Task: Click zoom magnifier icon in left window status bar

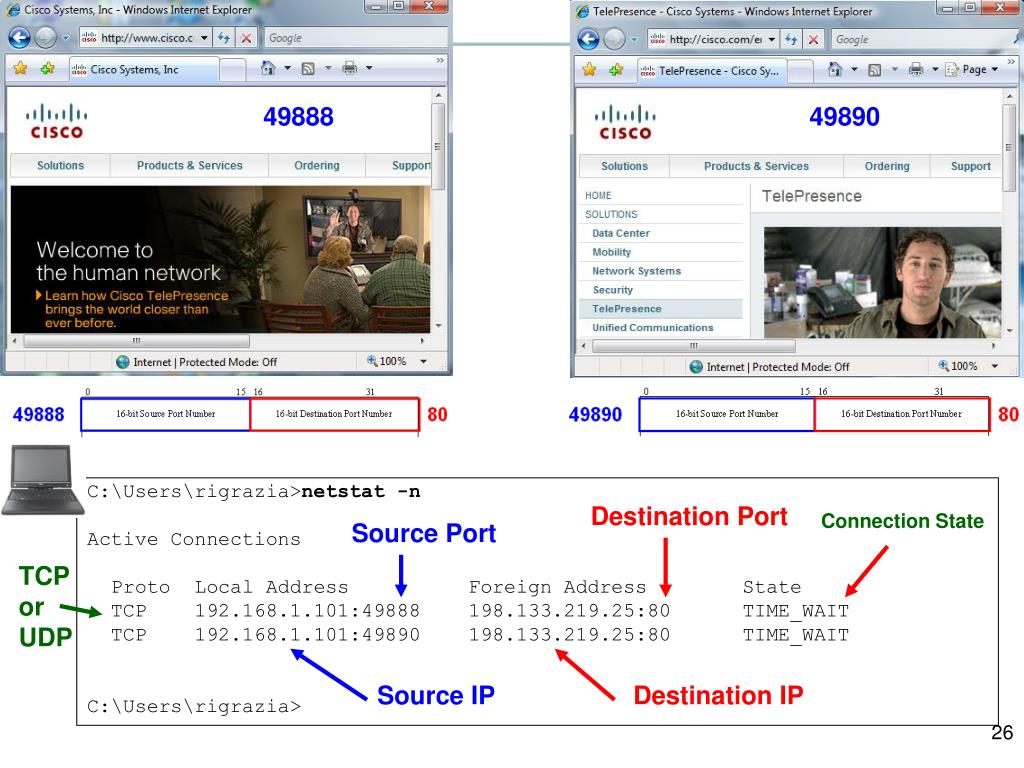Action: click(x=372, y=360)
